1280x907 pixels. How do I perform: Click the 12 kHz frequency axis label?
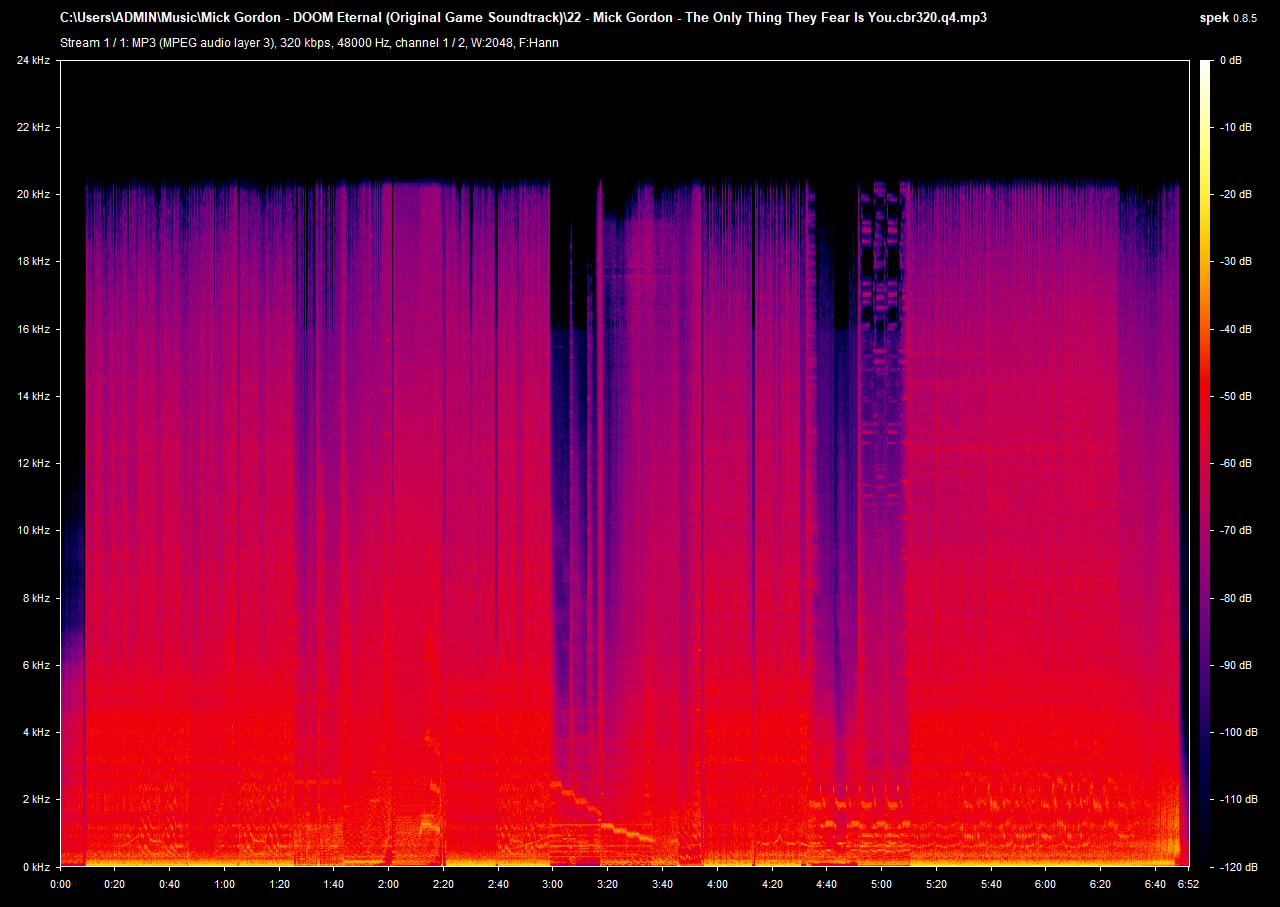pyautogui.click(x=33, y=463)
